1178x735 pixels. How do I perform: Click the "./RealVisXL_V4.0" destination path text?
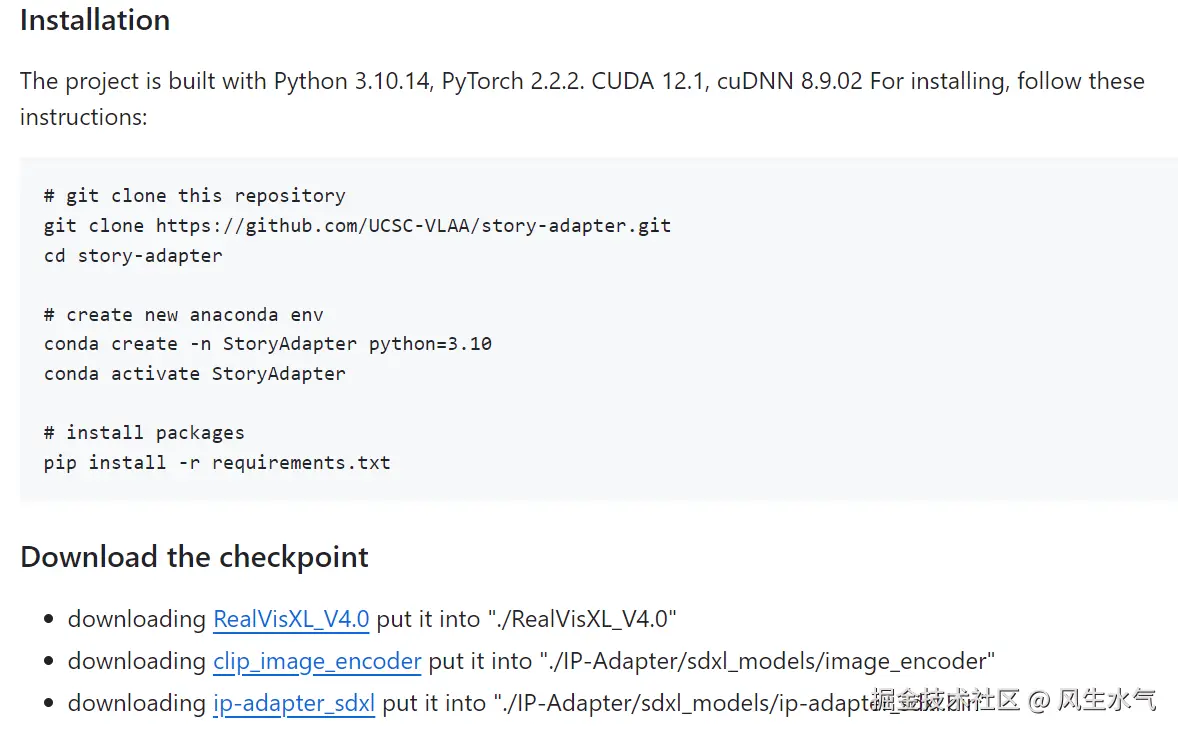click(583, 619)
